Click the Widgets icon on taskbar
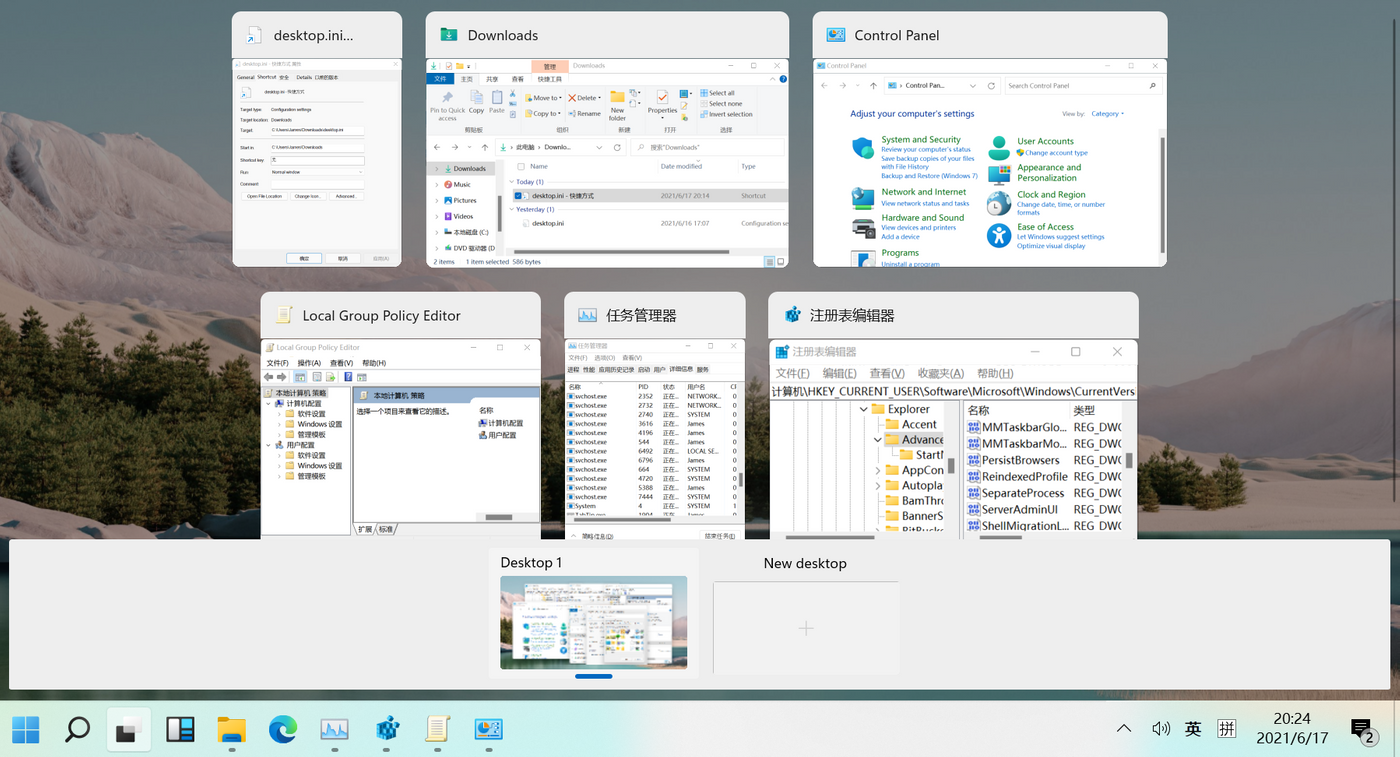This screenshot has width=1400, height=757. (180, 730)
